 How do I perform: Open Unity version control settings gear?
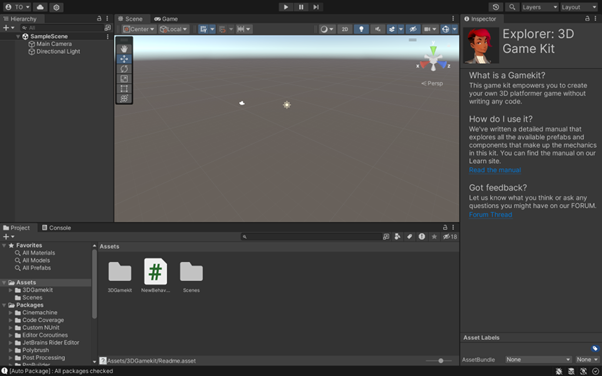pyautogui.click(x=56, y=7)
